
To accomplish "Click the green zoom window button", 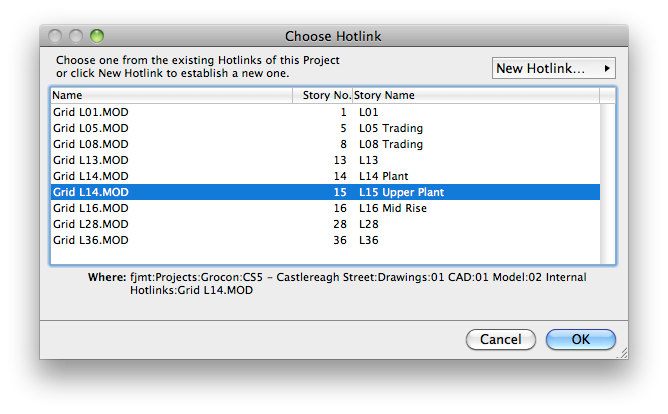I will coord(96,36).
